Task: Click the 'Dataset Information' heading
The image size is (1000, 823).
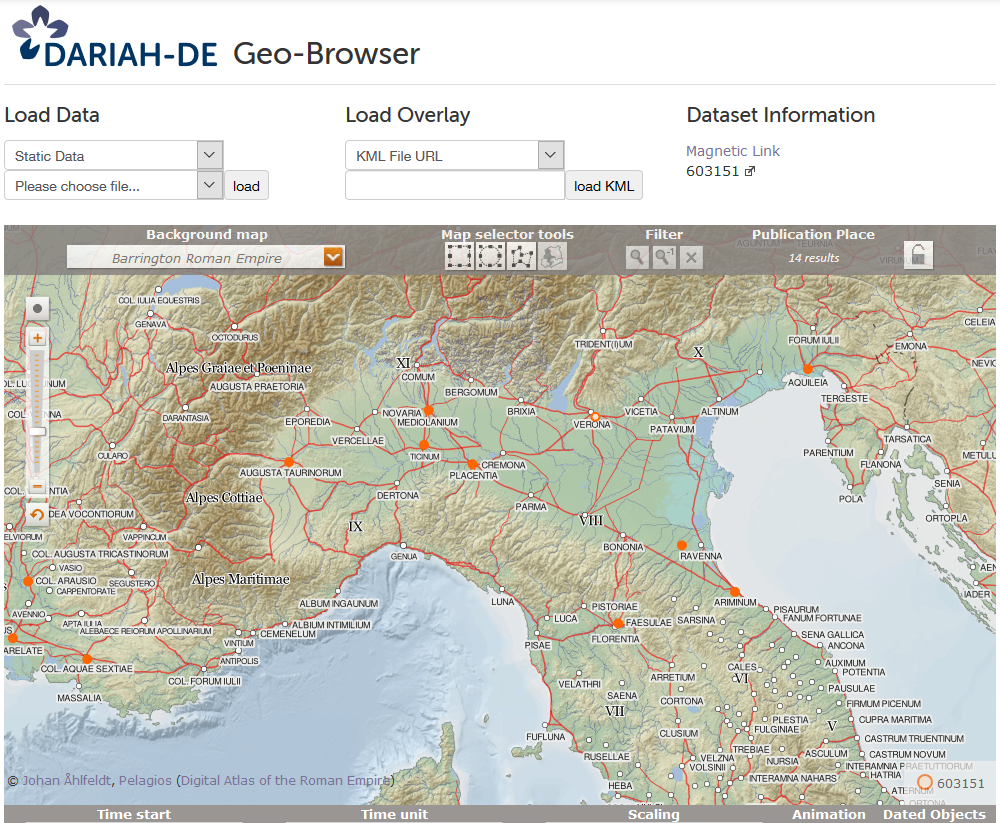Action: [x=781, y=115]
